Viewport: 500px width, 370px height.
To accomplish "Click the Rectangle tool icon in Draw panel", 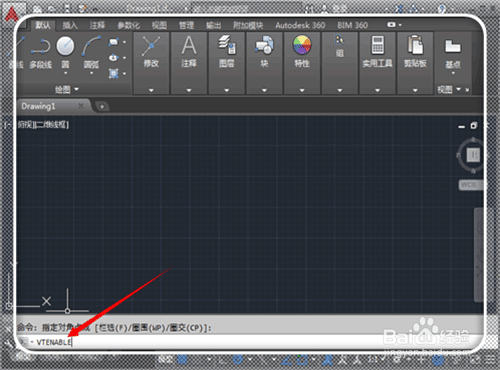I will coord(113,42).
